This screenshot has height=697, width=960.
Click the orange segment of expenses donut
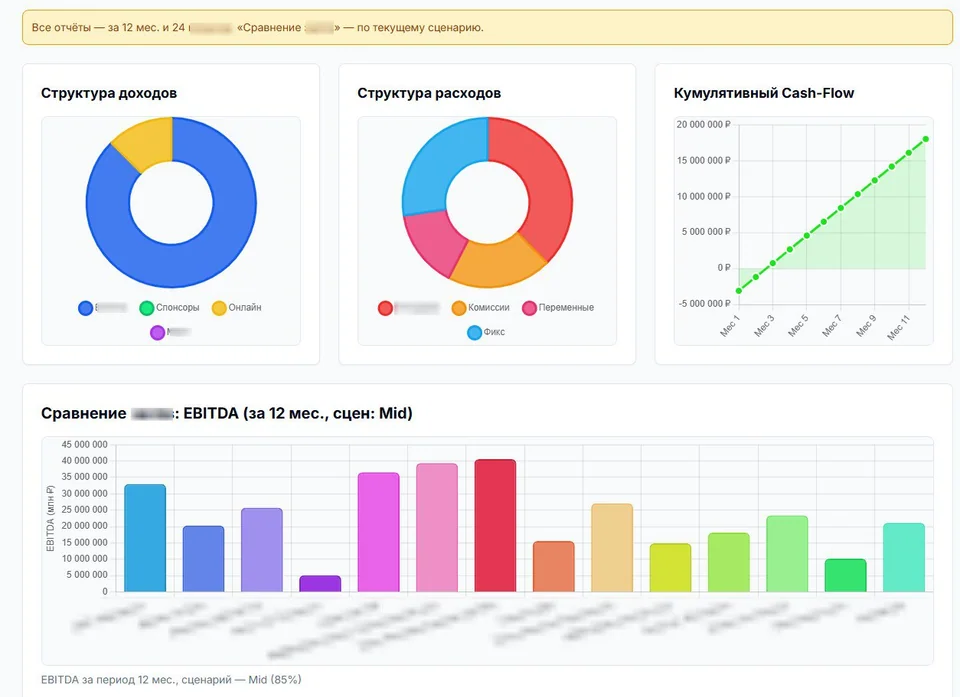click(496, 265)
